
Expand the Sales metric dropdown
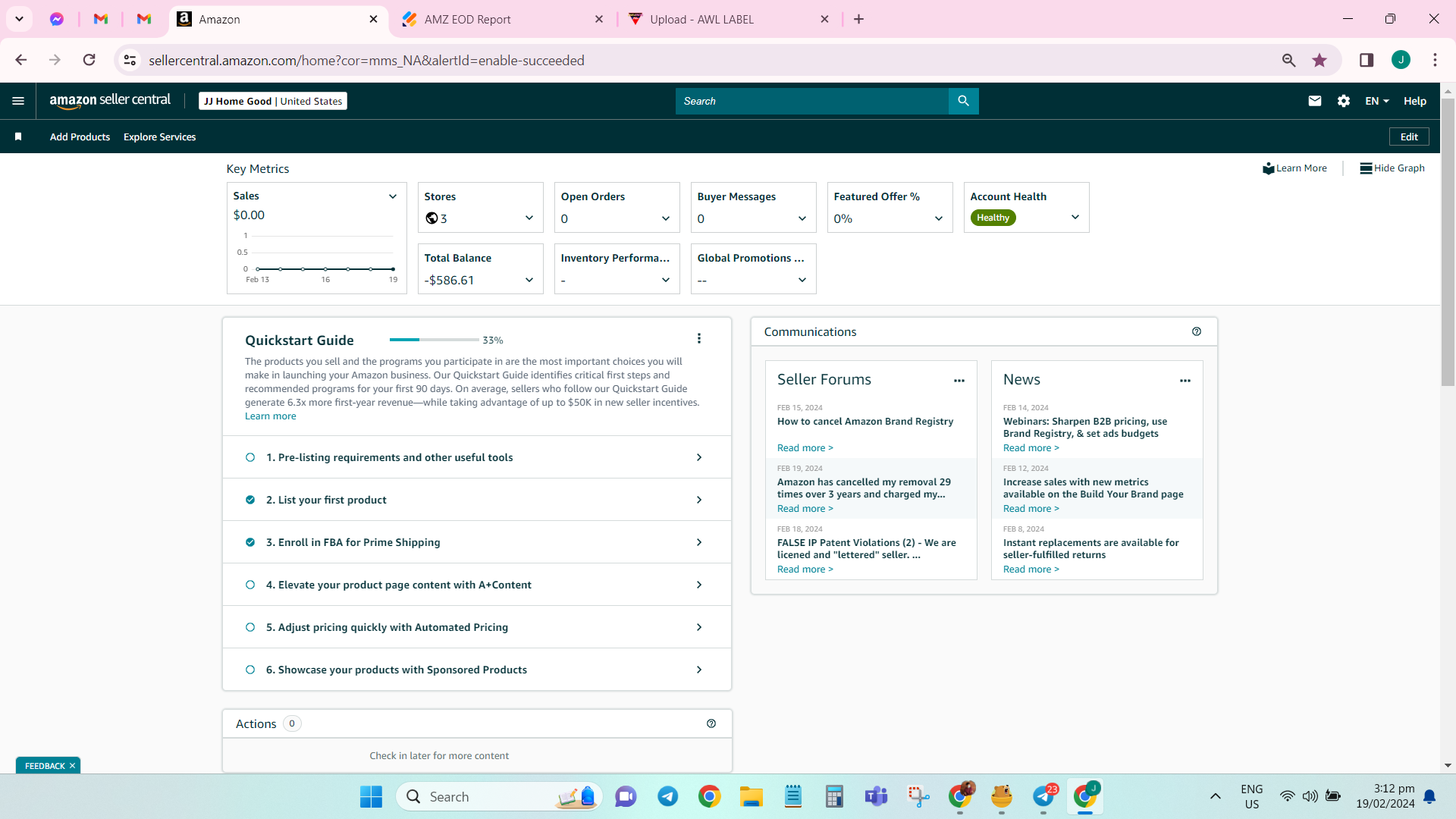393,196
